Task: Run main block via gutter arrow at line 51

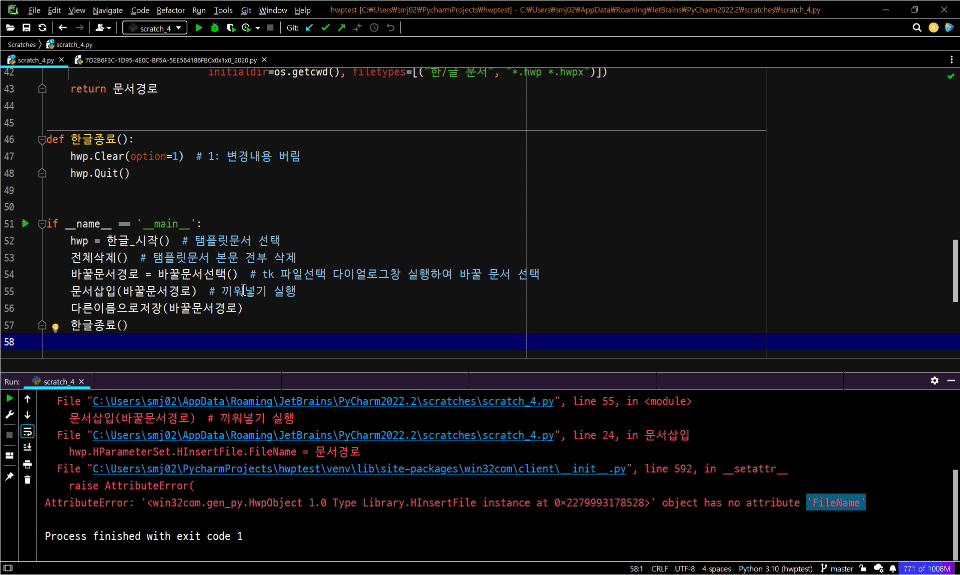Action: [25, 224]
